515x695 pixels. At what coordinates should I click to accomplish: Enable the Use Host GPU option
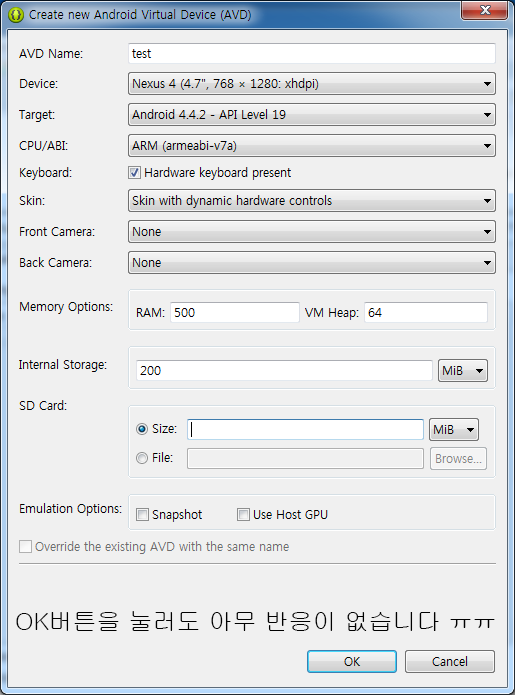[x=243, y=515]
